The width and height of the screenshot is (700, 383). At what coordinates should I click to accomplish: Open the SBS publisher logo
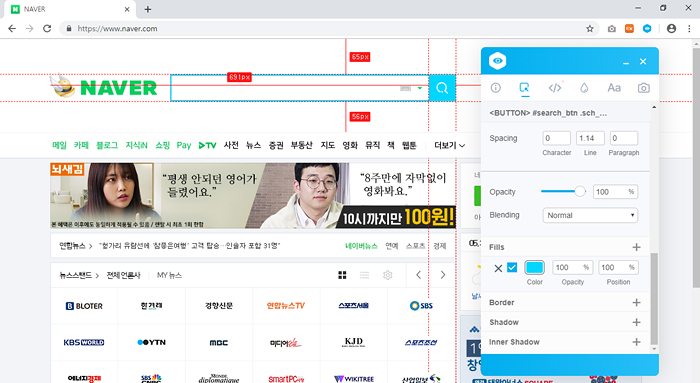pyautogui.click(x=421, y=306)
